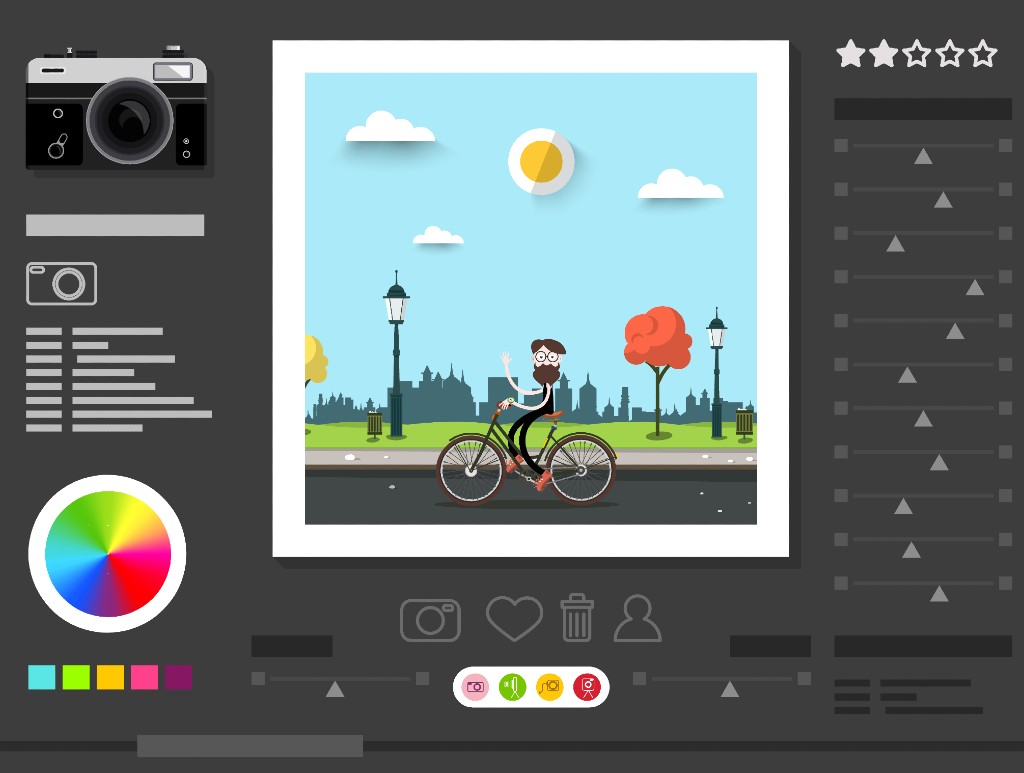Choose the green tripod light icon
The image size is (1024, 773).
(x=513, y=687)
